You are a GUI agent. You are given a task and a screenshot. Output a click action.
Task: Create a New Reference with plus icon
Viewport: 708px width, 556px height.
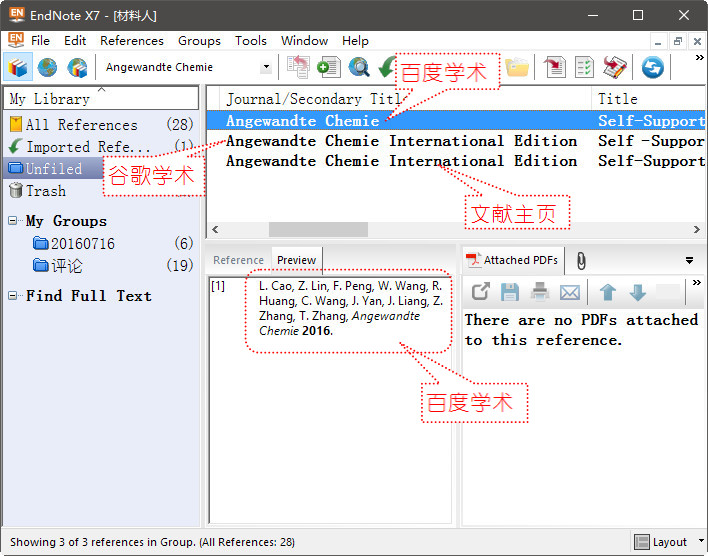[329, 67]
